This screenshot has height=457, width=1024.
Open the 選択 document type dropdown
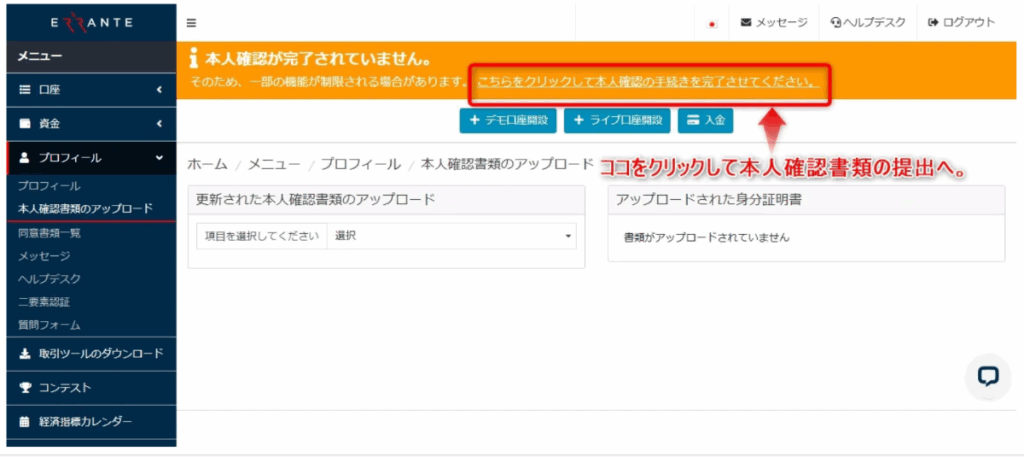[x=451, y=236]
